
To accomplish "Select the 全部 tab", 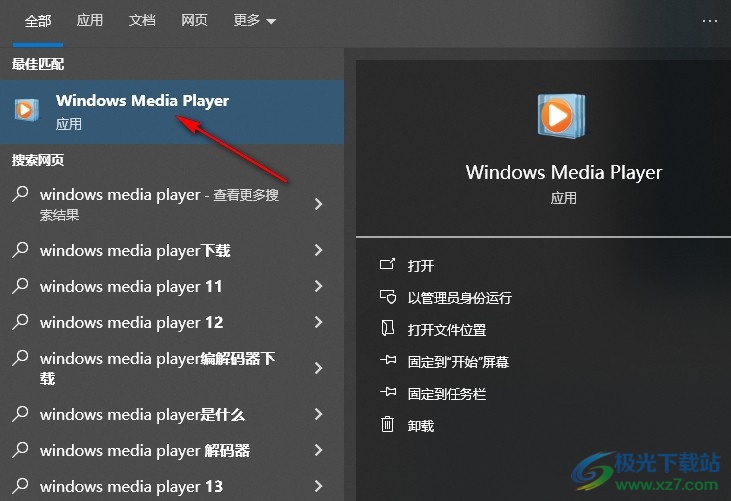I will 38,21.
